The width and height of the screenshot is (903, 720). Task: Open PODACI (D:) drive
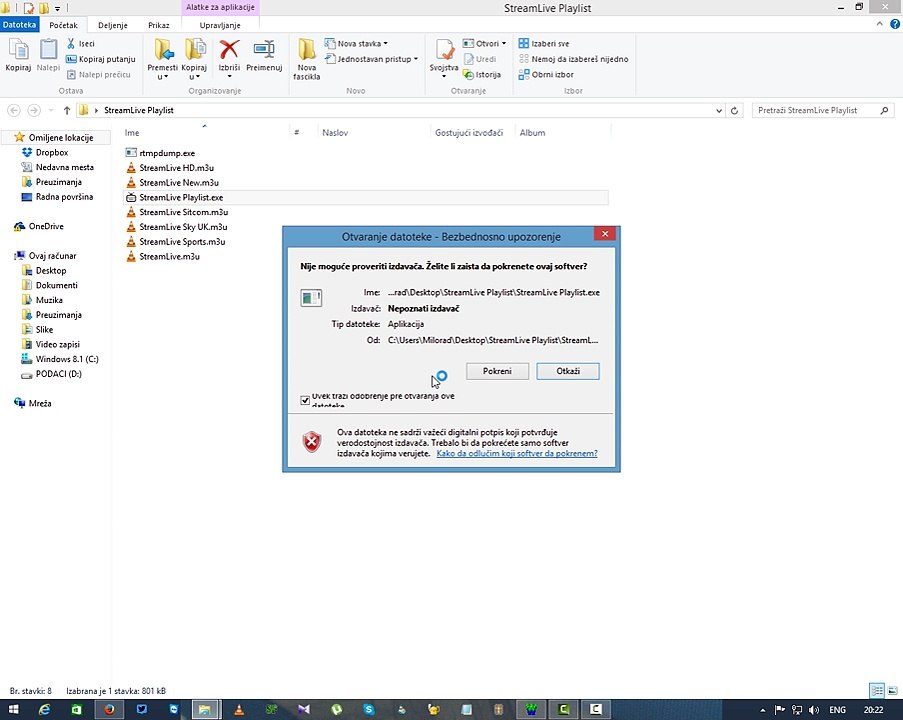[51, 374]
